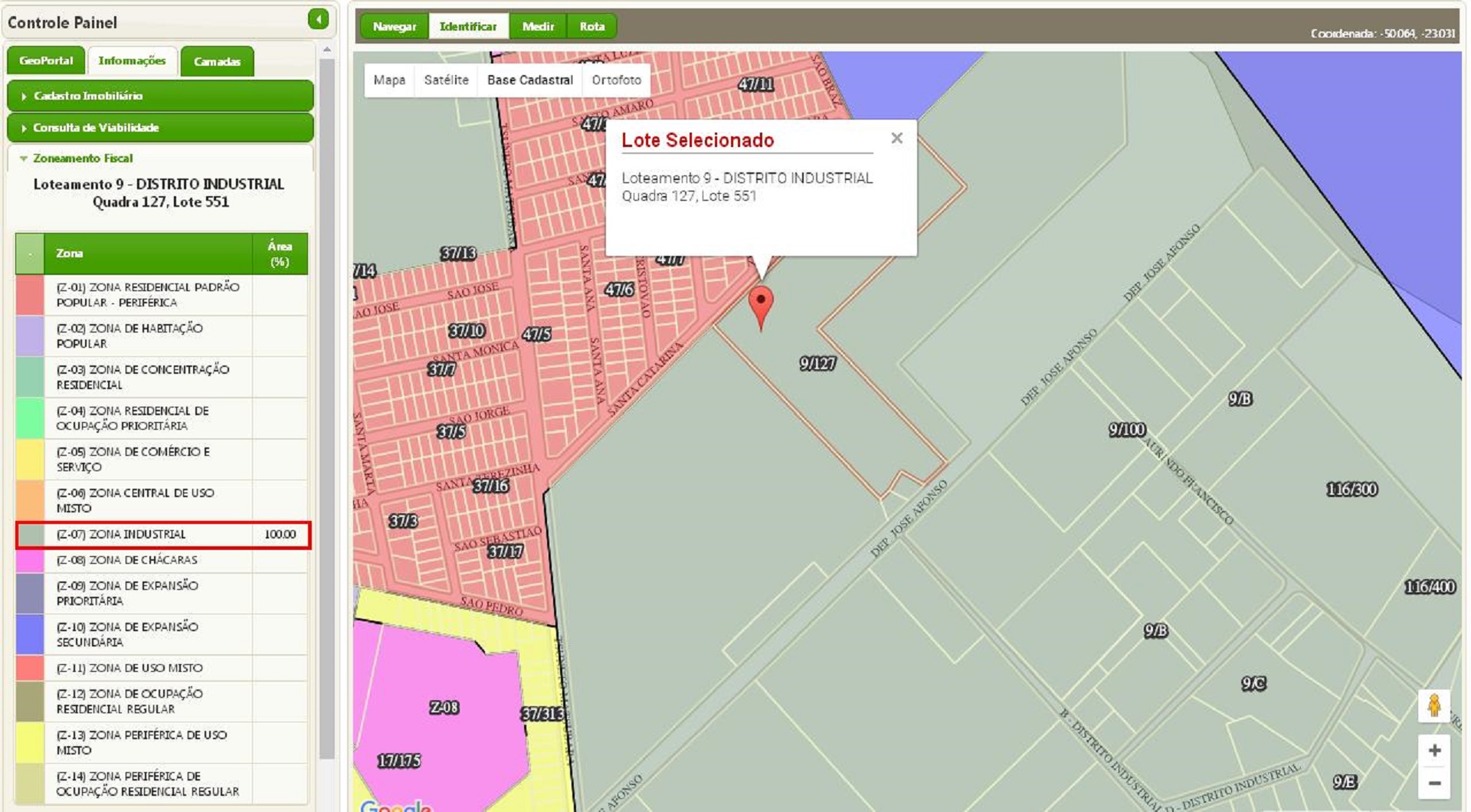Click the red map pin marker
The image size is (1471, 812).
click(x=760, y=305)
